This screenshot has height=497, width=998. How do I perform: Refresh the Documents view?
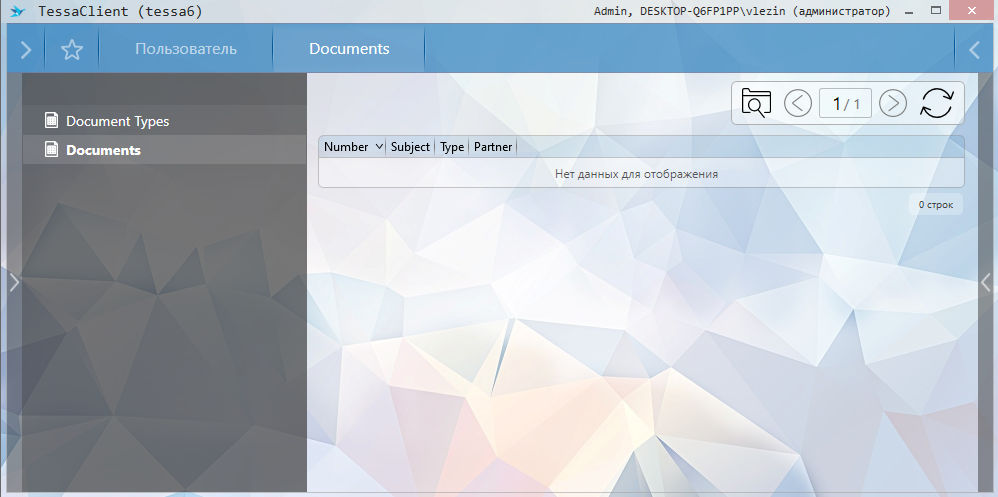936,103
